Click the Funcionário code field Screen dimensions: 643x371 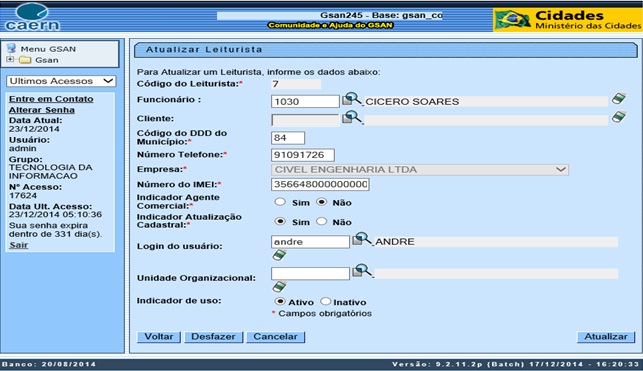[305, 101]
